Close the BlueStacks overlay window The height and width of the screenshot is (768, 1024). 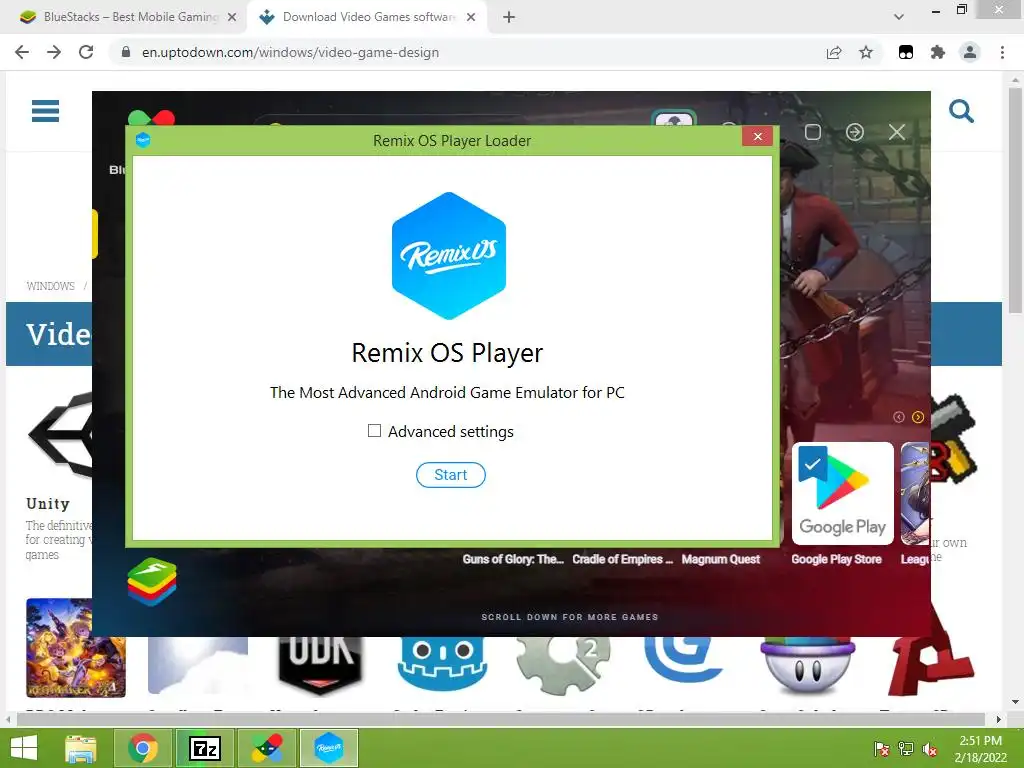pos(897,132)
